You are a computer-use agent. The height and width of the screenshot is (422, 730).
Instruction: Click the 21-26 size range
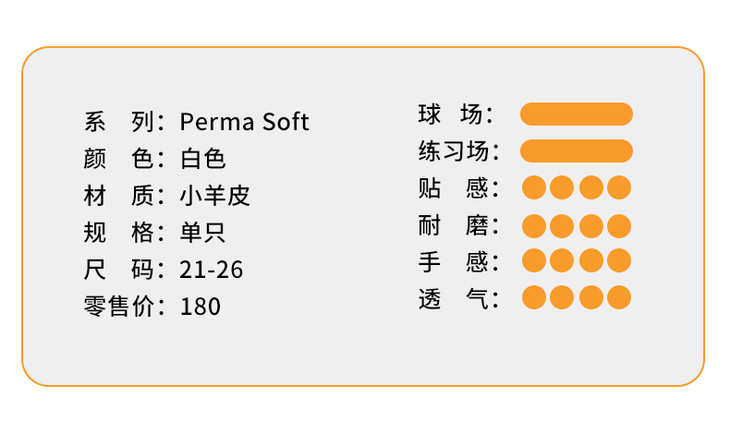point(211,269)
